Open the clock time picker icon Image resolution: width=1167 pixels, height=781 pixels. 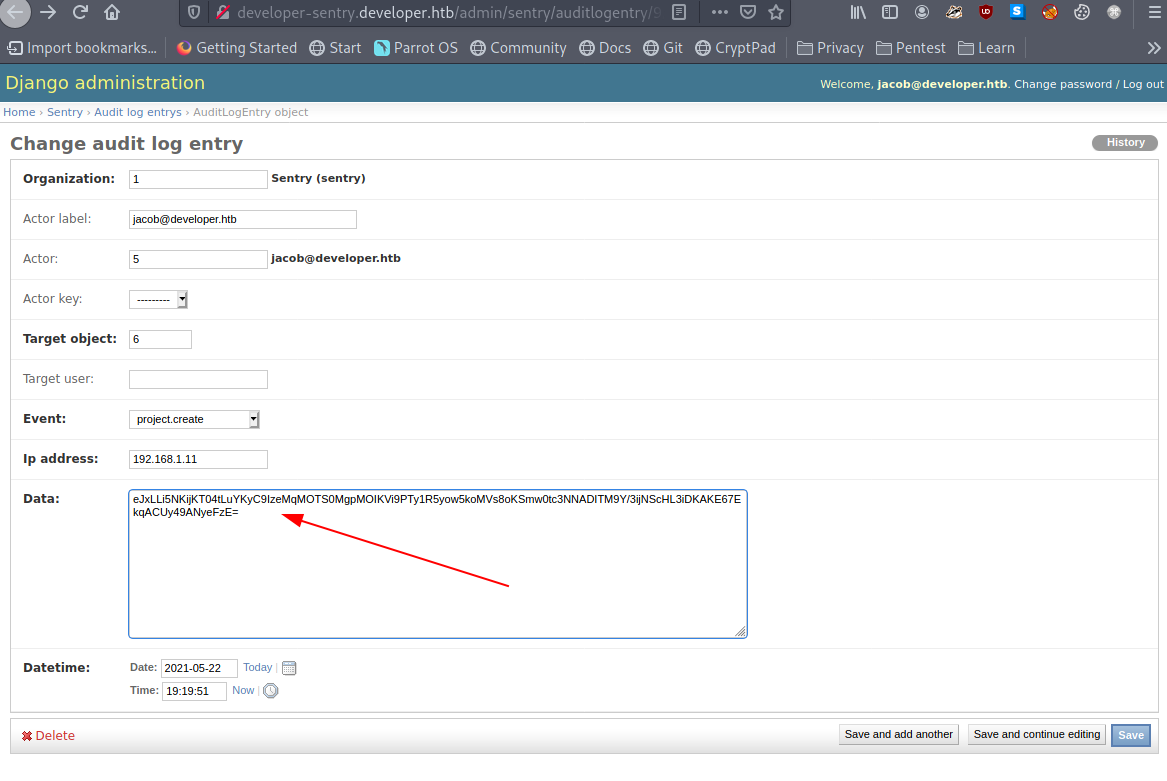click(270, 690)
